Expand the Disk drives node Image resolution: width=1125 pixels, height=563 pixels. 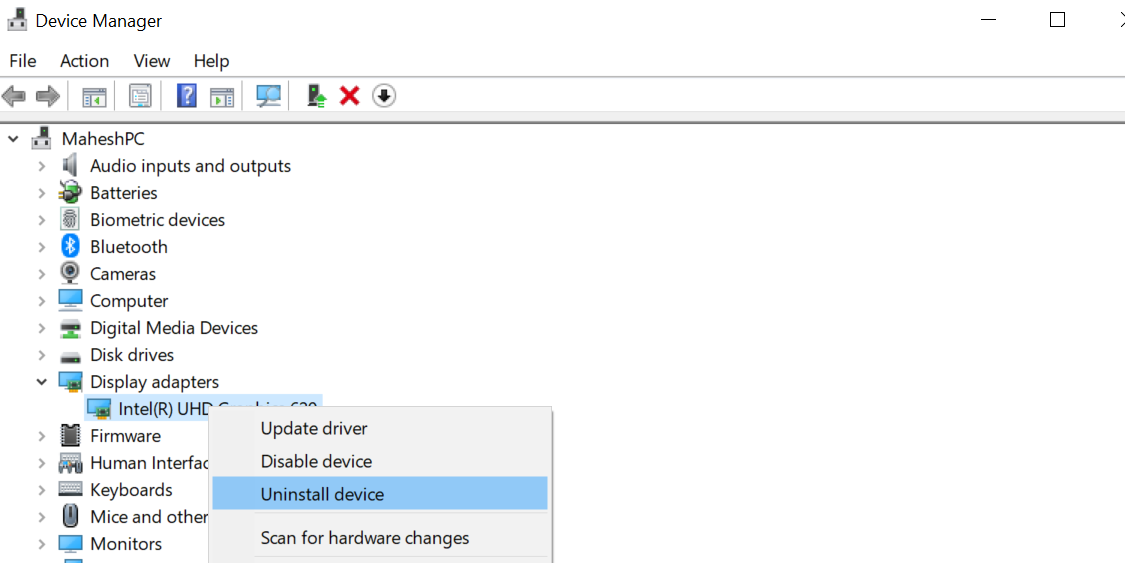tap(42, 355)
